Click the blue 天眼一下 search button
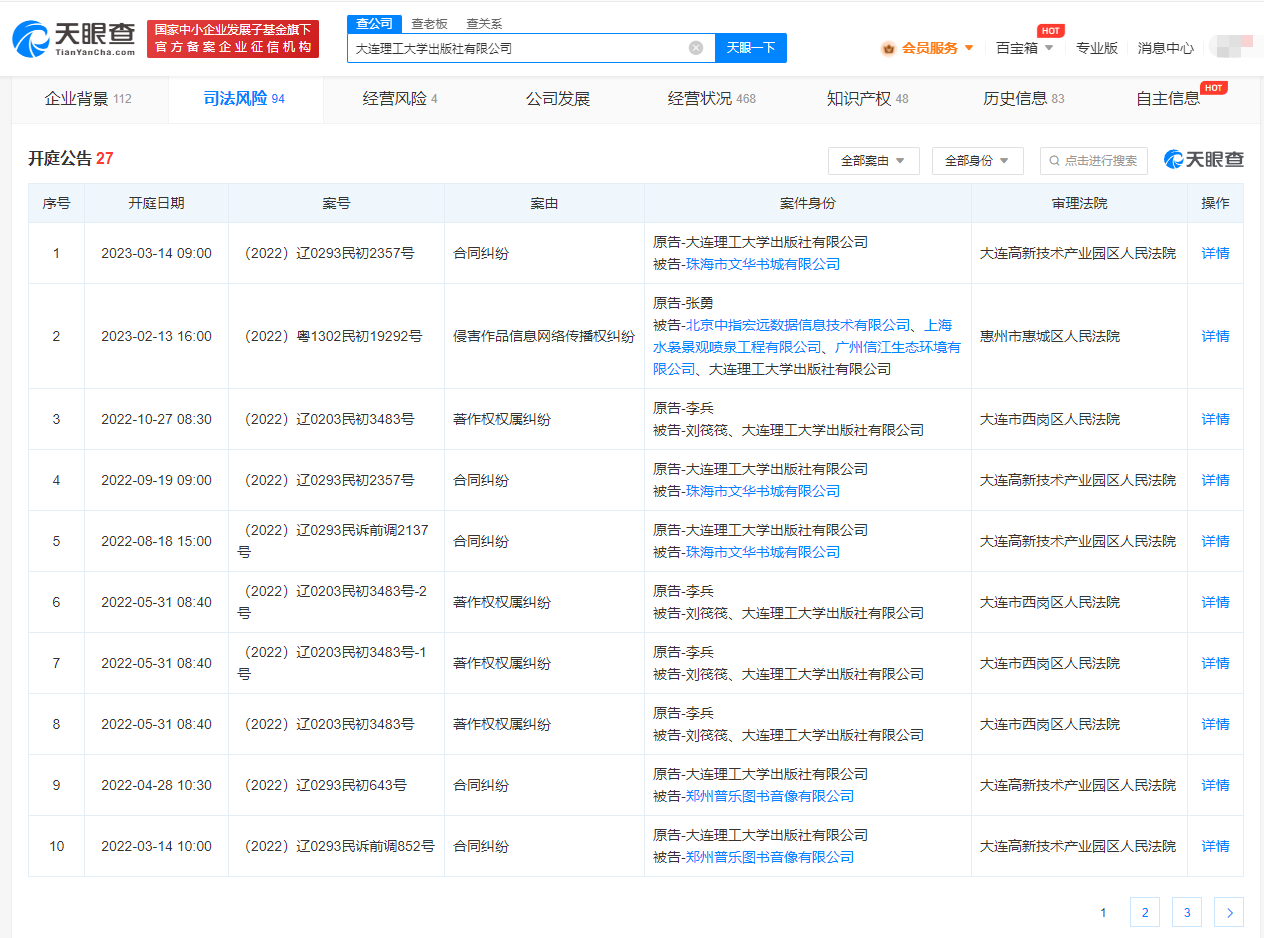This screenshot has height=938, width=1264. point(750,48)
